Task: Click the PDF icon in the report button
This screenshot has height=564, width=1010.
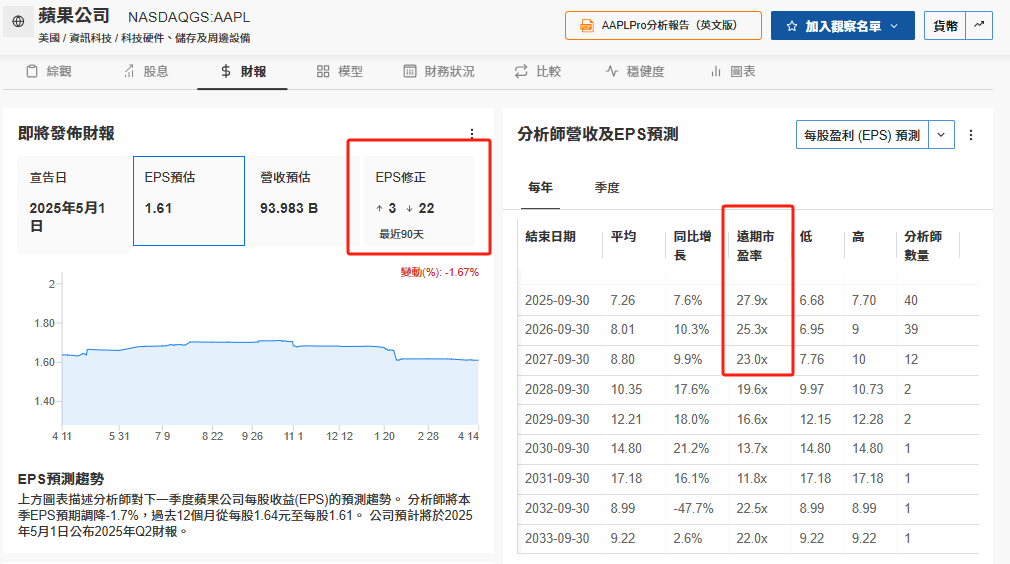Action: tap(587, 26)
